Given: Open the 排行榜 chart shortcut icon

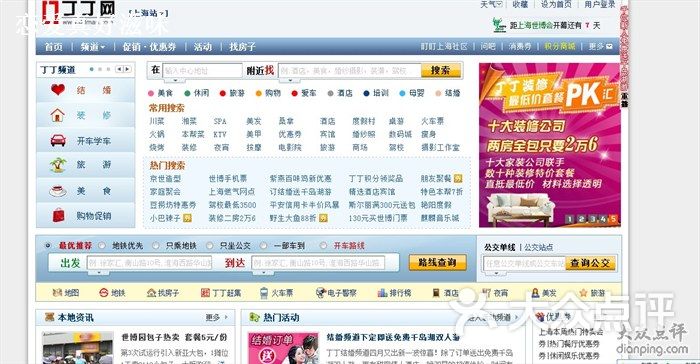Looking at the screenshot, I should point(382,293).
